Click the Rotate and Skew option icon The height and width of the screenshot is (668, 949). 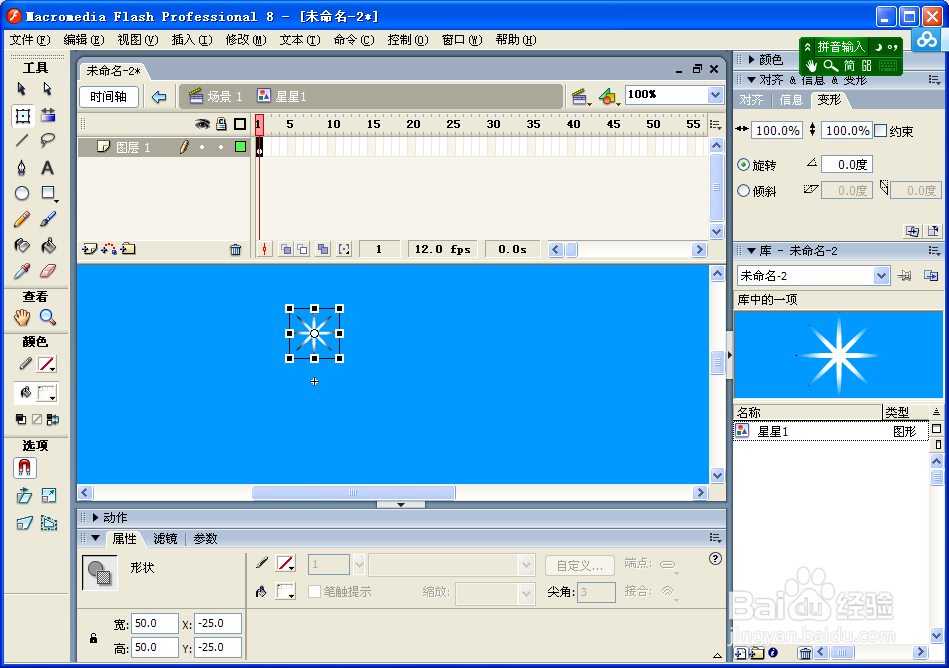coord(24,496)
